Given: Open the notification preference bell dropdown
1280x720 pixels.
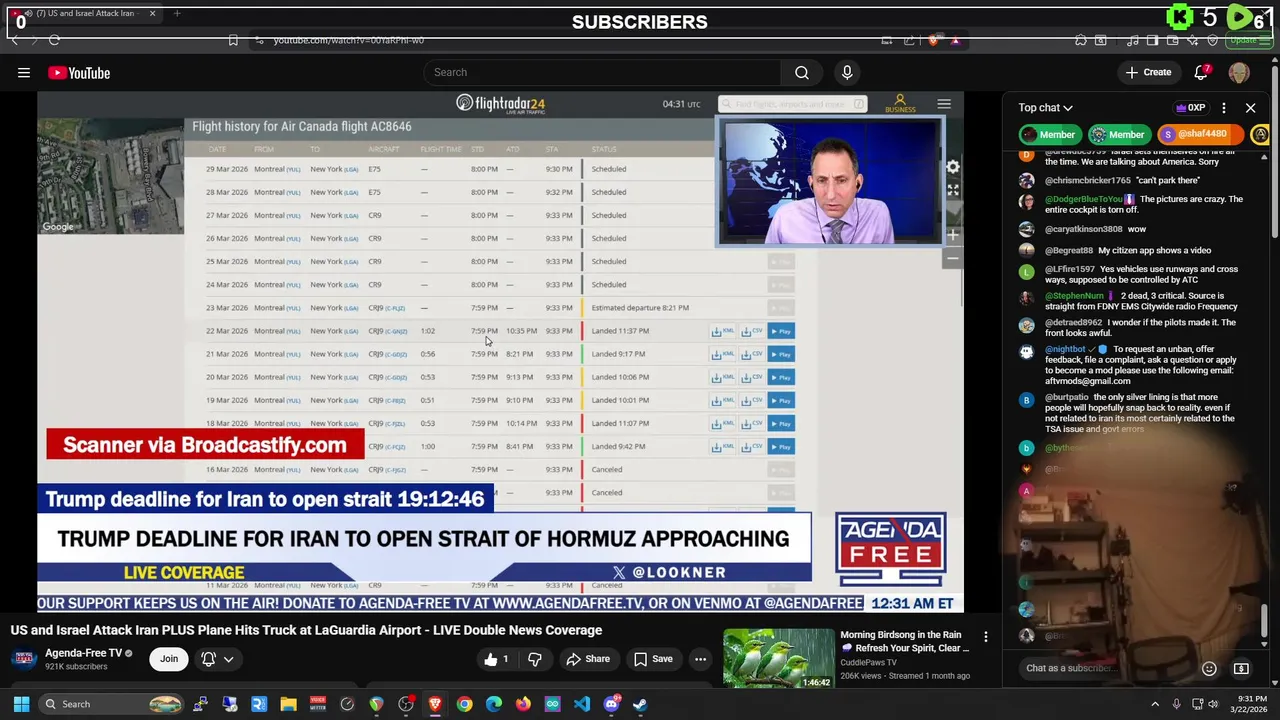Looking at the screenshot, I should point(217,659).
